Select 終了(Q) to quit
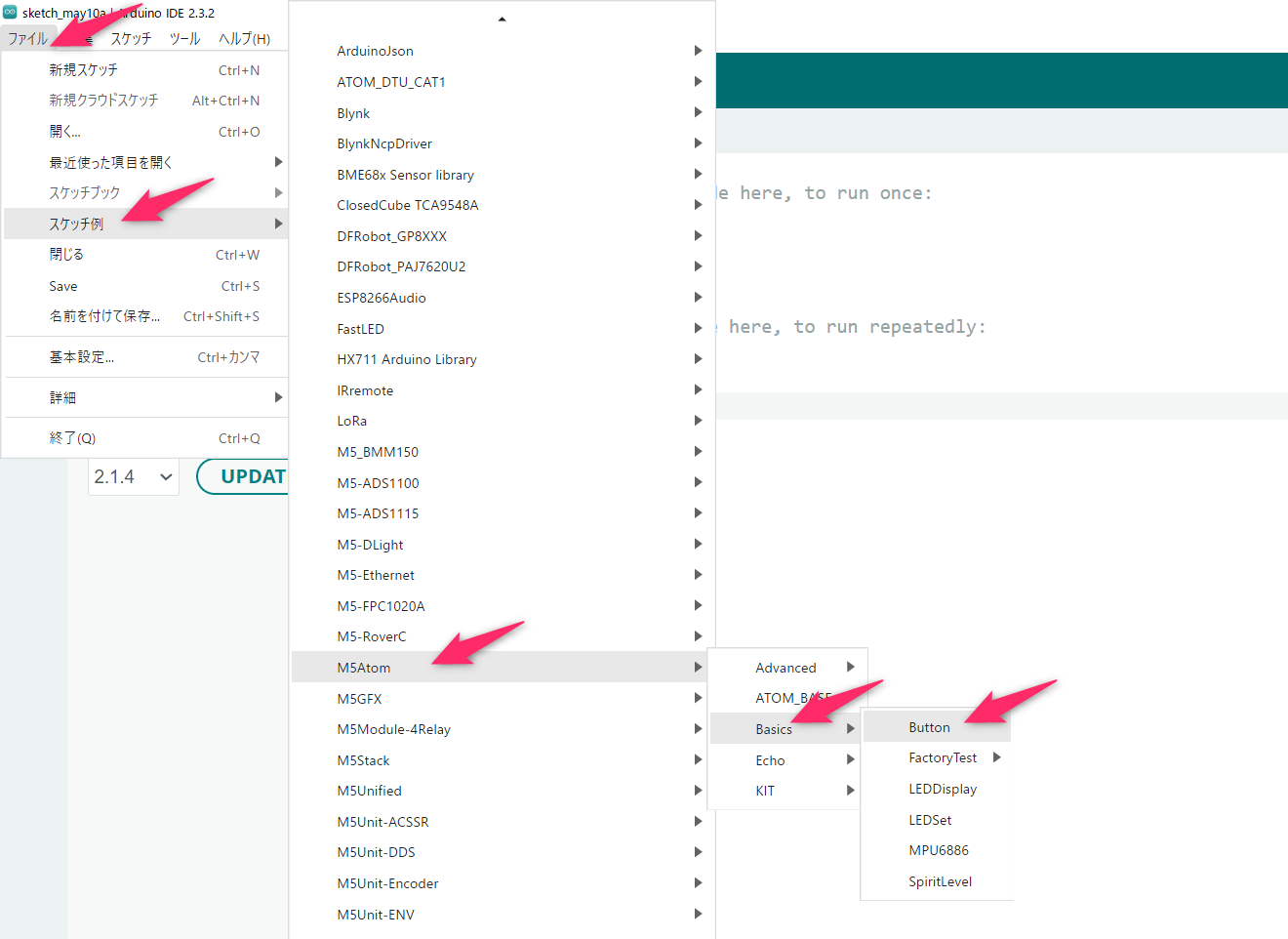 [x=146, y=438]
